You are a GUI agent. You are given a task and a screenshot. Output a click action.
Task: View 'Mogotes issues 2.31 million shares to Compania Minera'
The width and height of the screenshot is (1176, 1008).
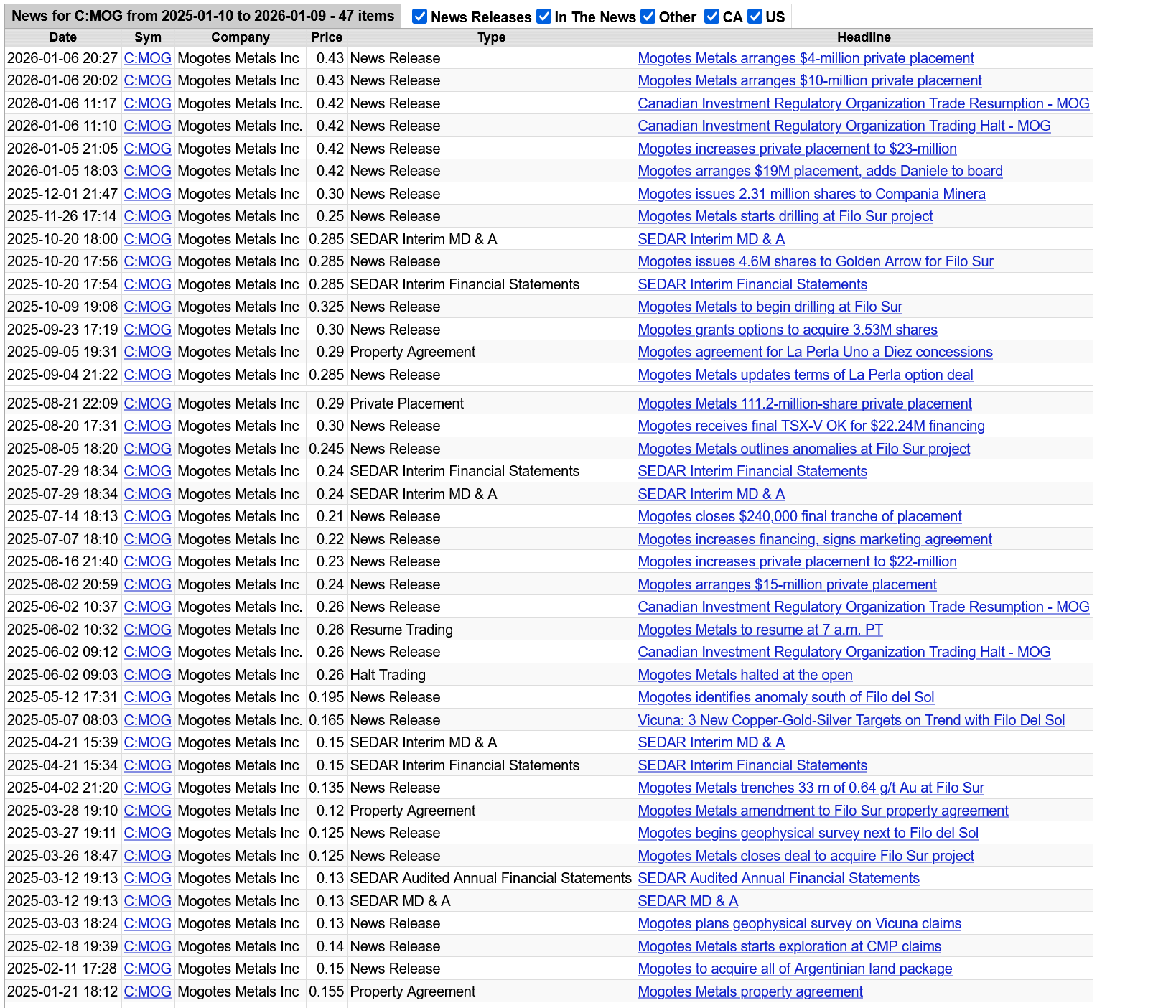tap(811, 194)
